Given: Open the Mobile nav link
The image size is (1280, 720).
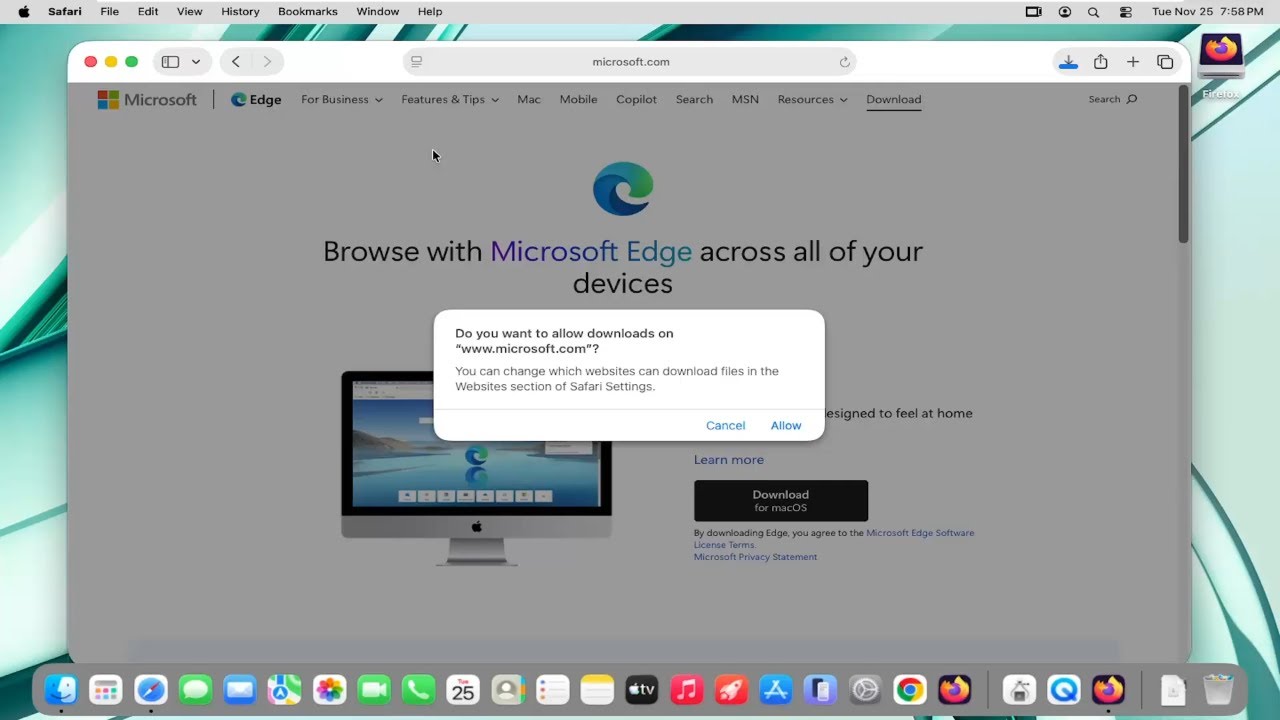Looking at the screenshot, I should click(578, 99).
